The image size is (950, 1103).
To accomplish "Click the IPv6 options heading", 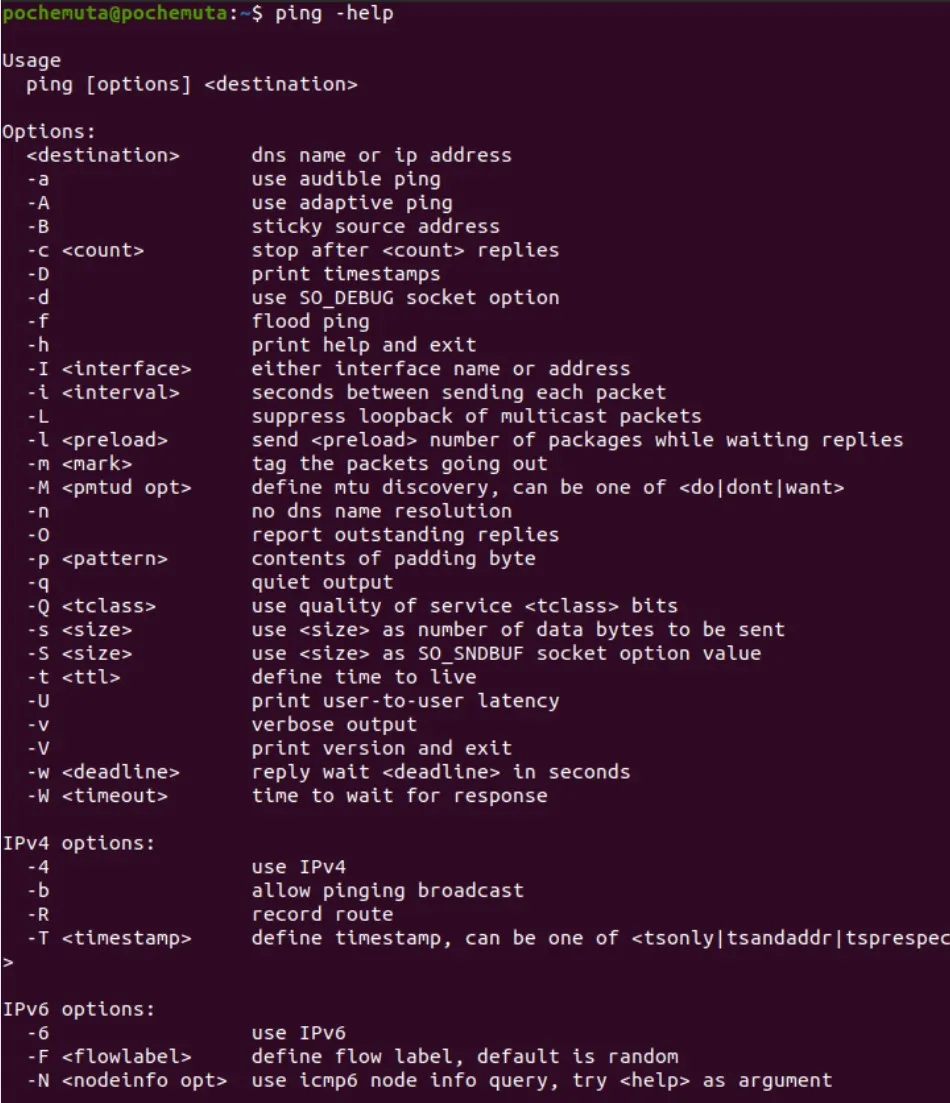I will coord(78,1009).
